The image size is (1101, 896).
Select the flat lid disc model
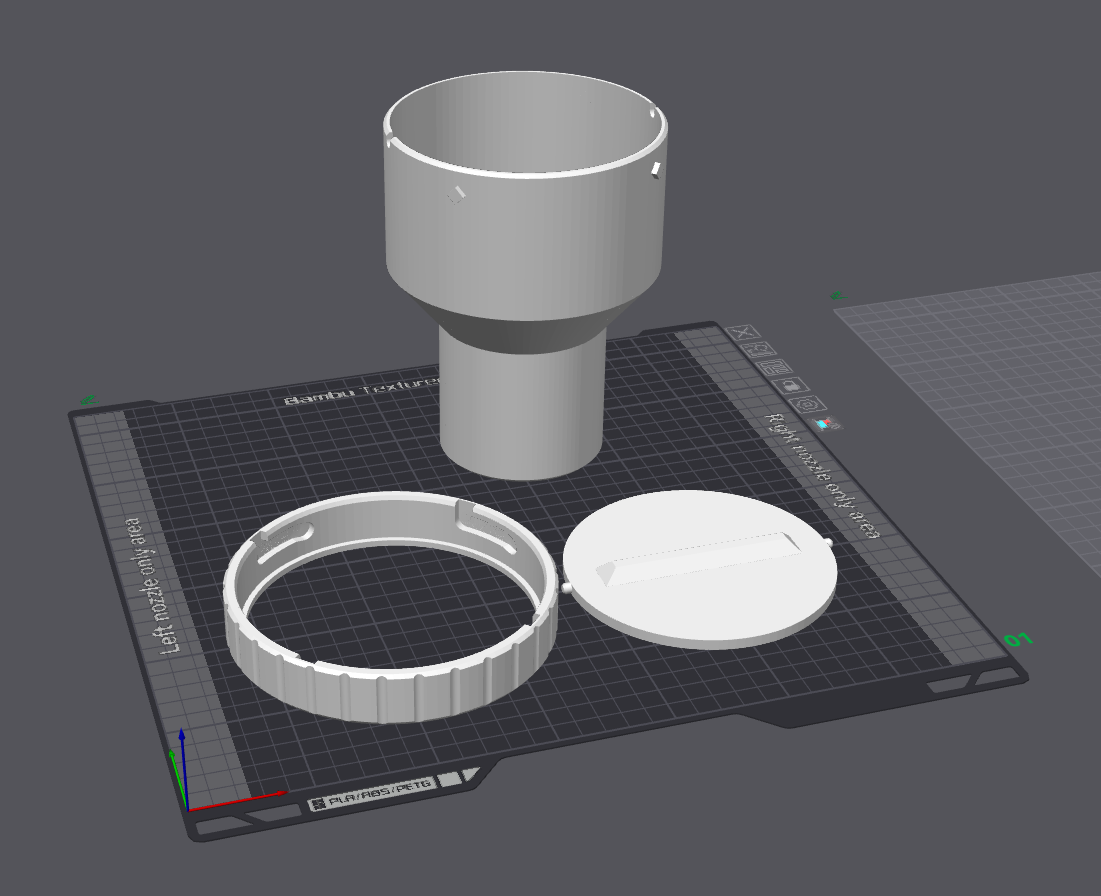coord(700,569)
